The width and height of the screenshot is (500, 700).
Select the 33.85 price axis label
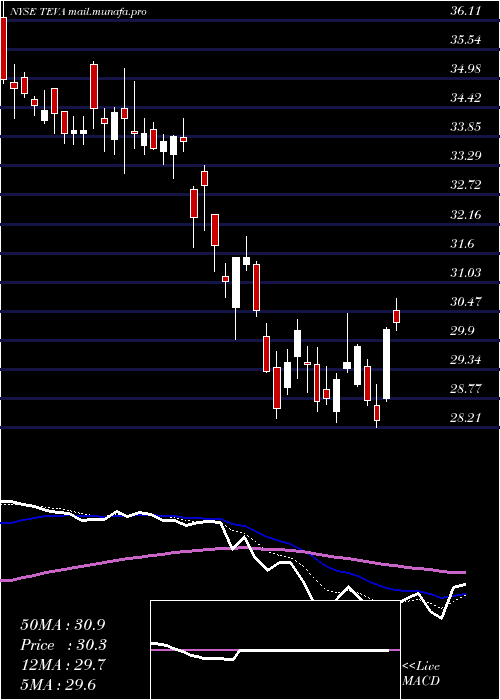(x=466, y=127)
